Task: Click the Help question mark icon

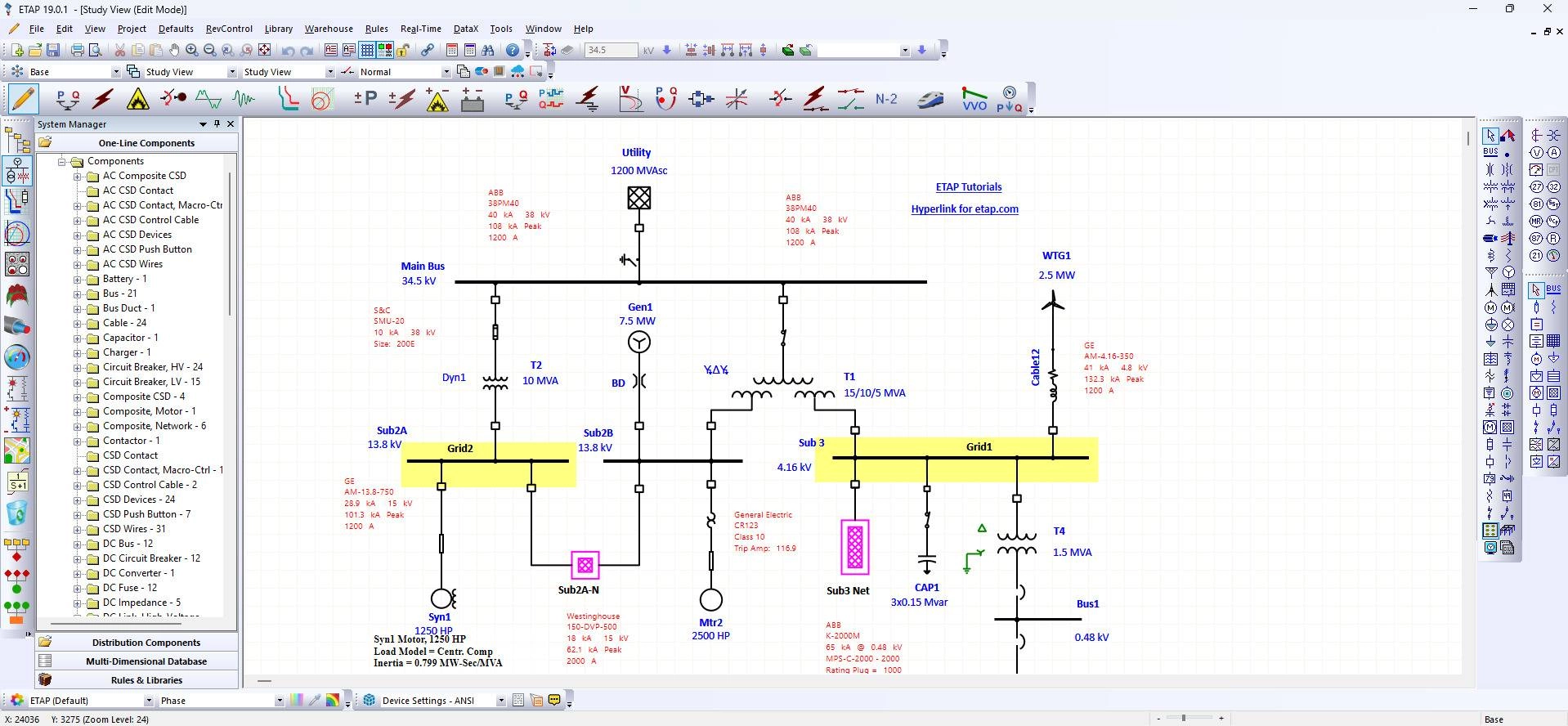Action: click(x=513, y=50)
